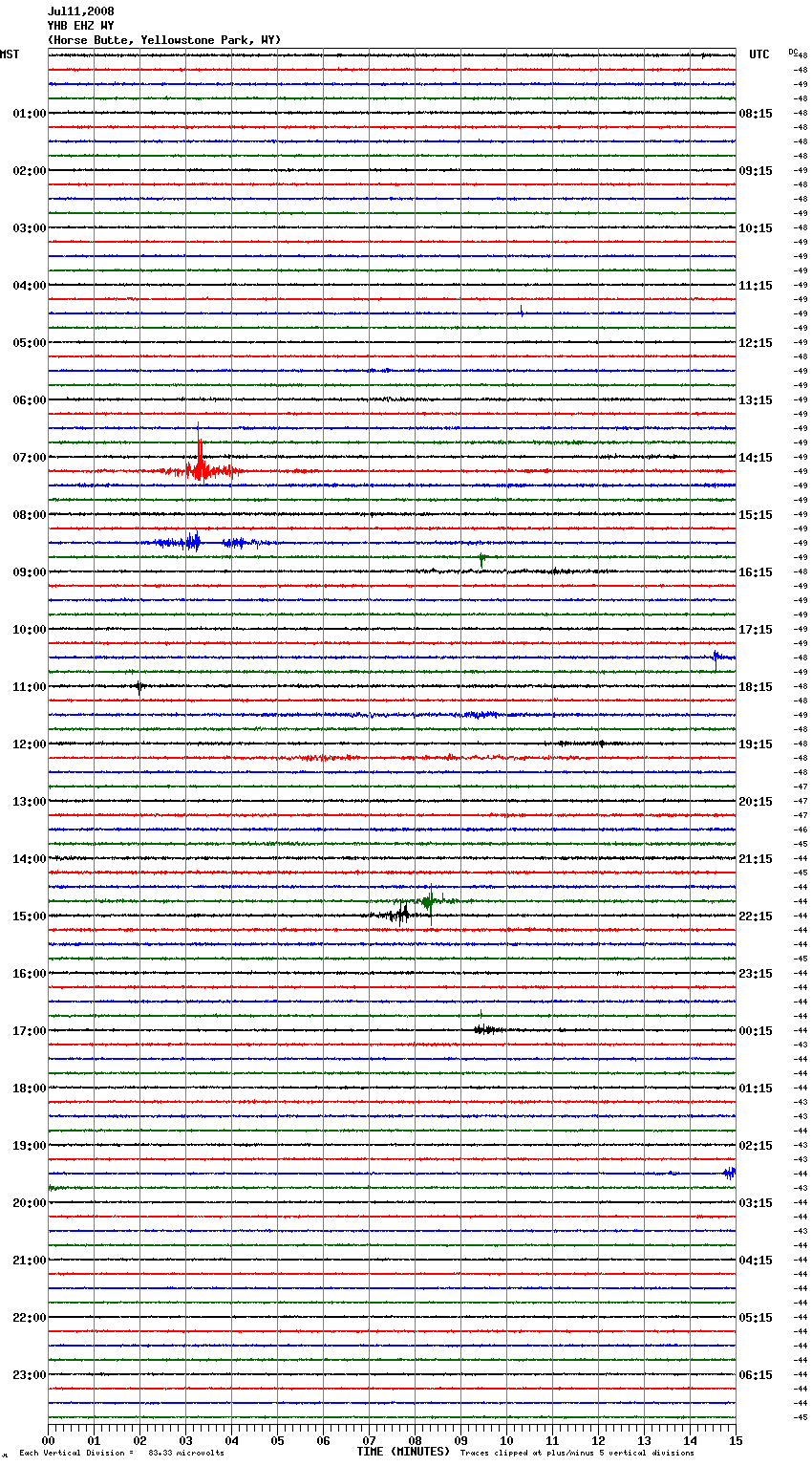Viewport: 812px width, 1466px height.
Task: Select the 07:00 MST time label
Action: point(30,458)
